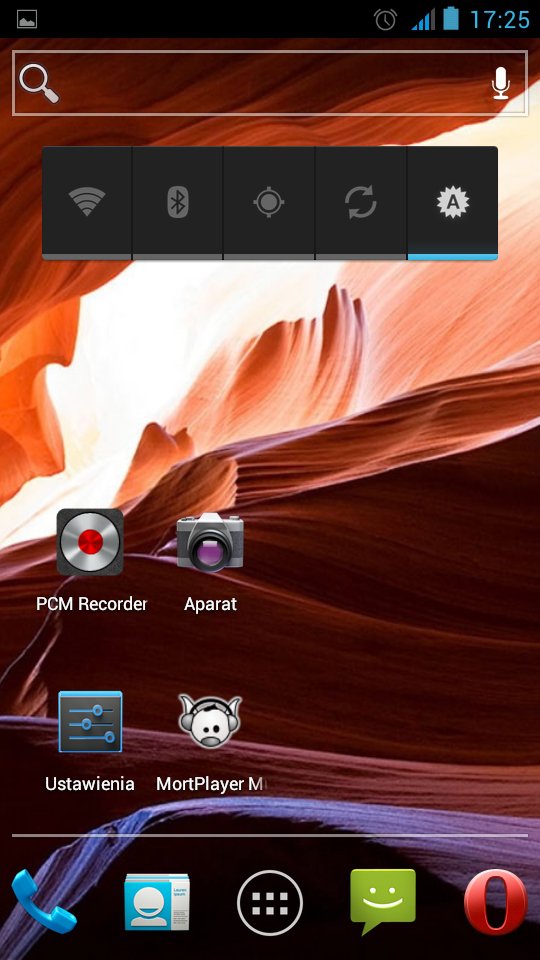This screenshot has height=960, width=540.
Task: Tap the voice search microphone
Action: click(501, 83)
